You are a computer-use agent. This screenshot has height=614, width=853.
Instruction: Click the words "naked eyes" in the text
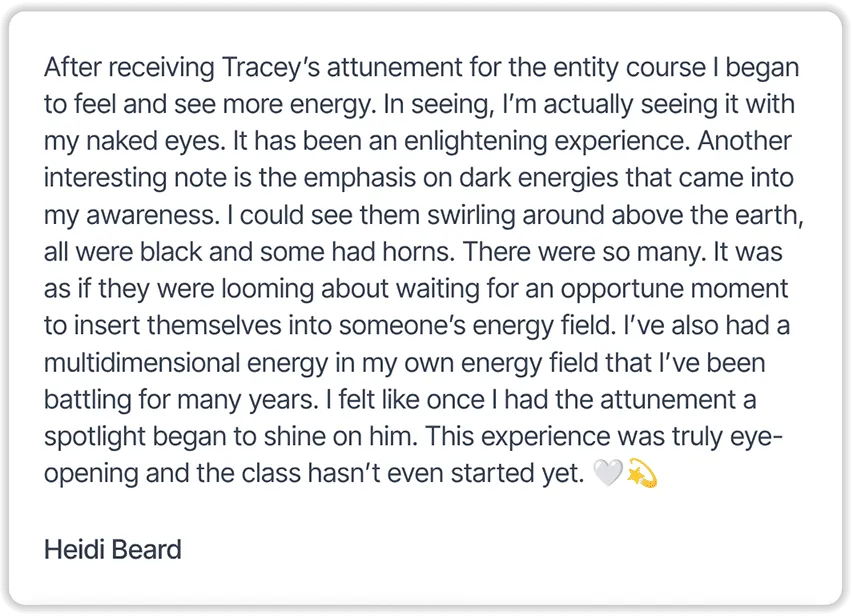click(154, 141)
